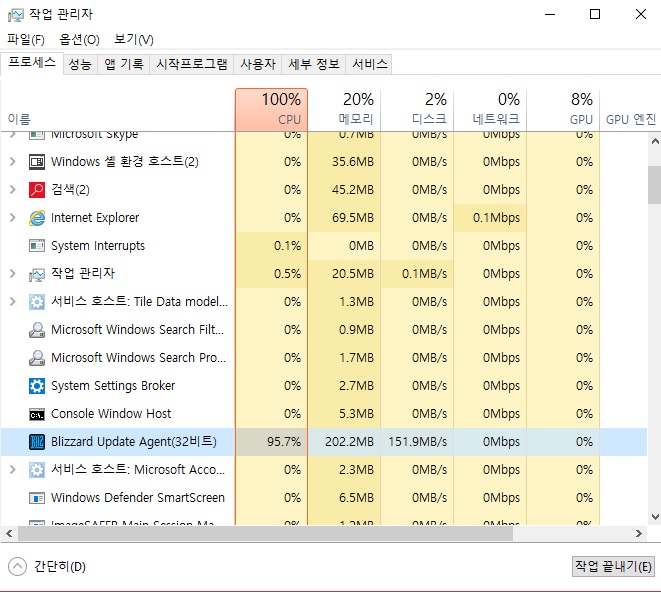
Task: Click the Blizzard Update Agent icon
Action: pos(37,442)
